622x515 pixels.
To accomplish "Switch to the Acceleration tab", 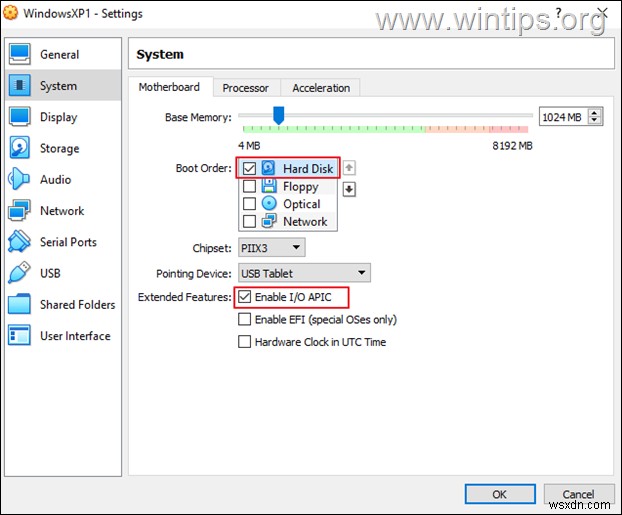I will point(321,88).
